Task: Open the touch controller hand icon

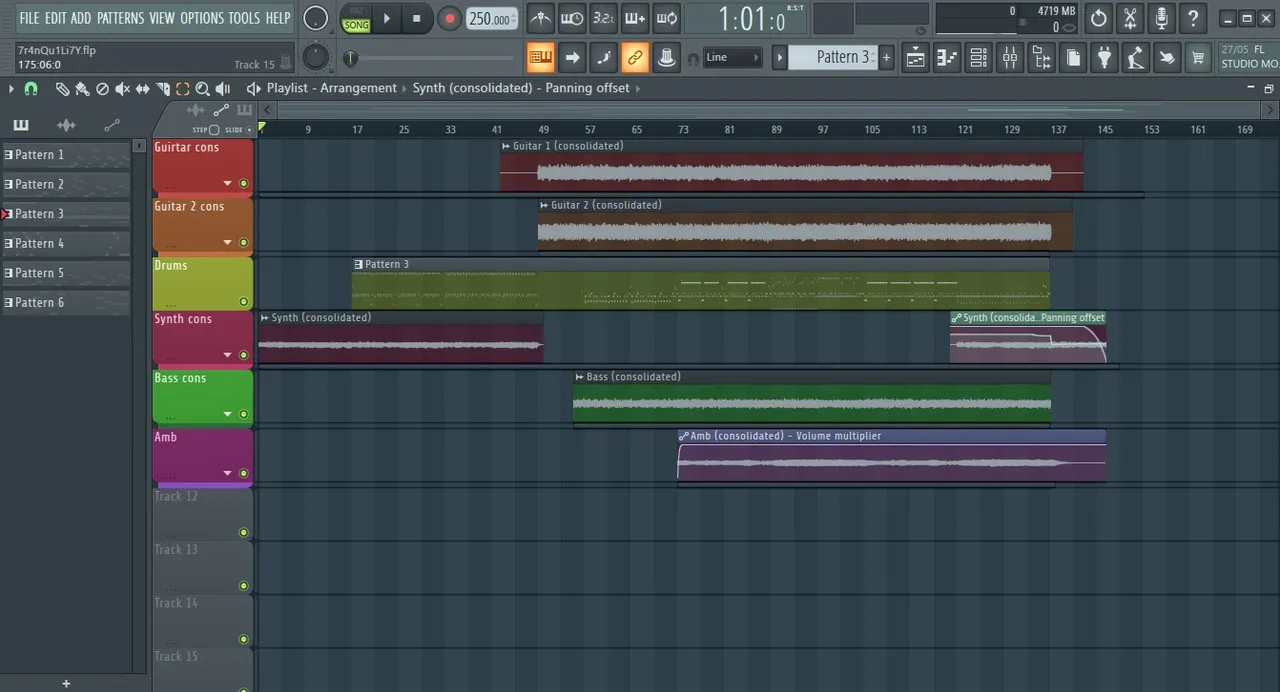Action: tap(1166, 57)
